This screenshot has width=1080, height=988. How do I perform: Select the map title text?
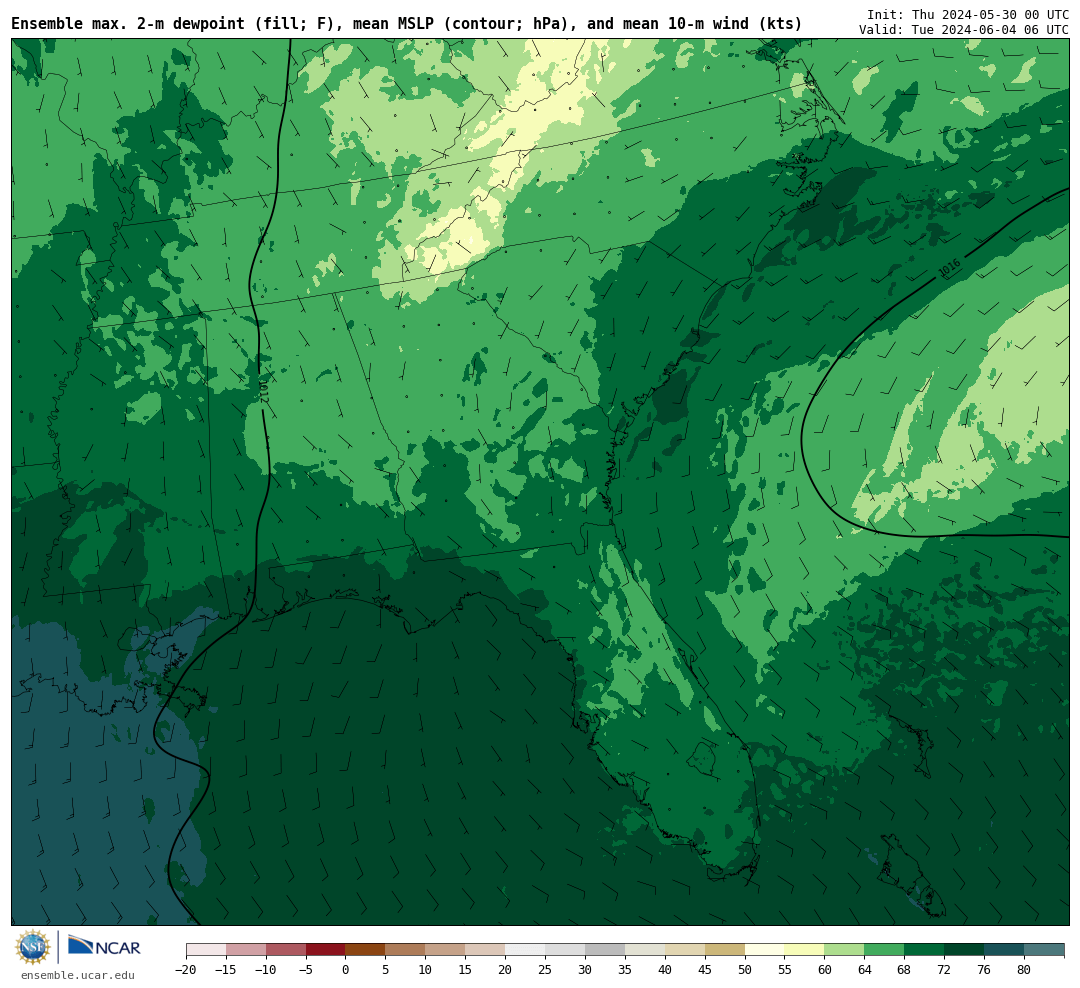tap(406, 24)
